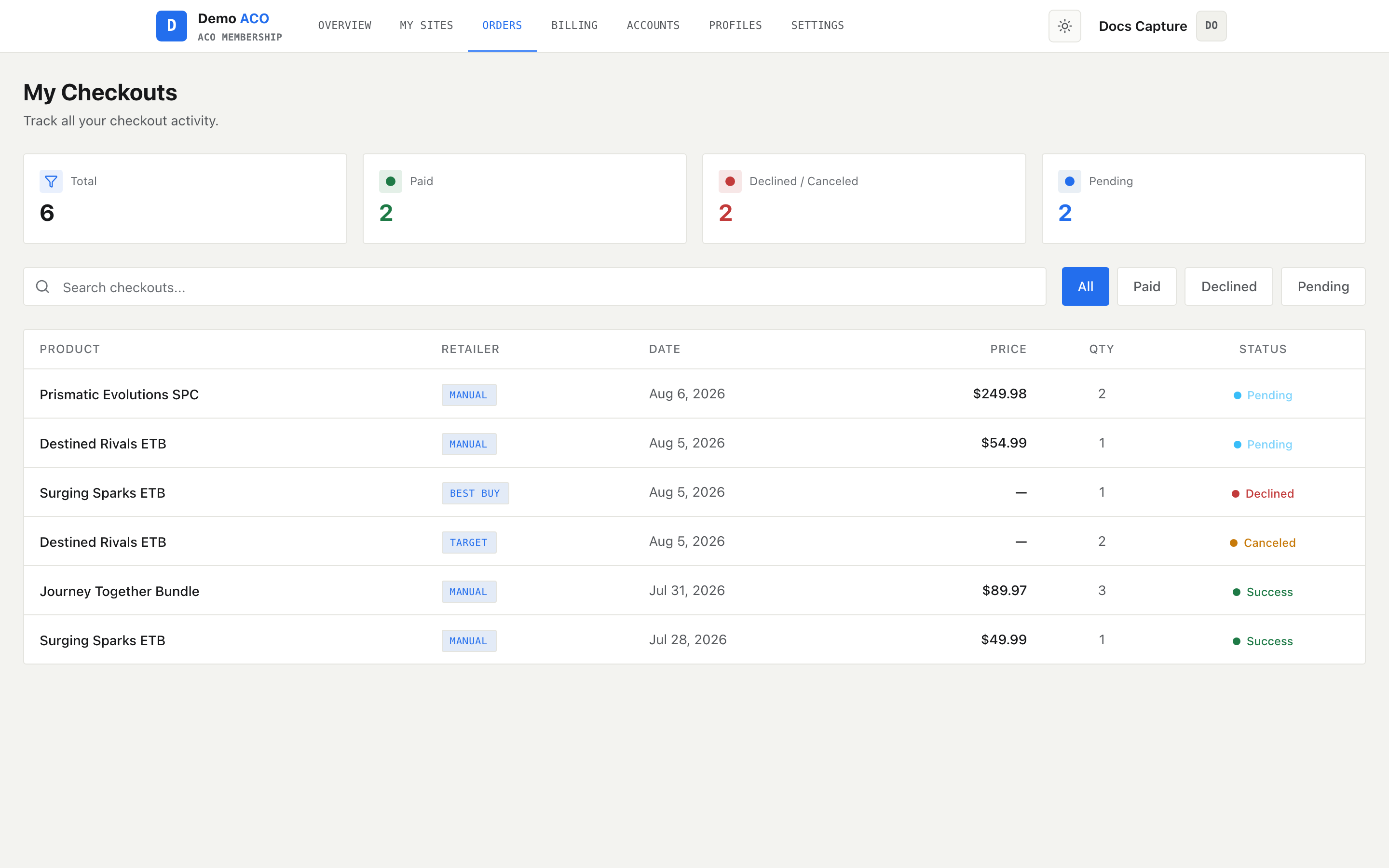Select the Orders tab

502,25
